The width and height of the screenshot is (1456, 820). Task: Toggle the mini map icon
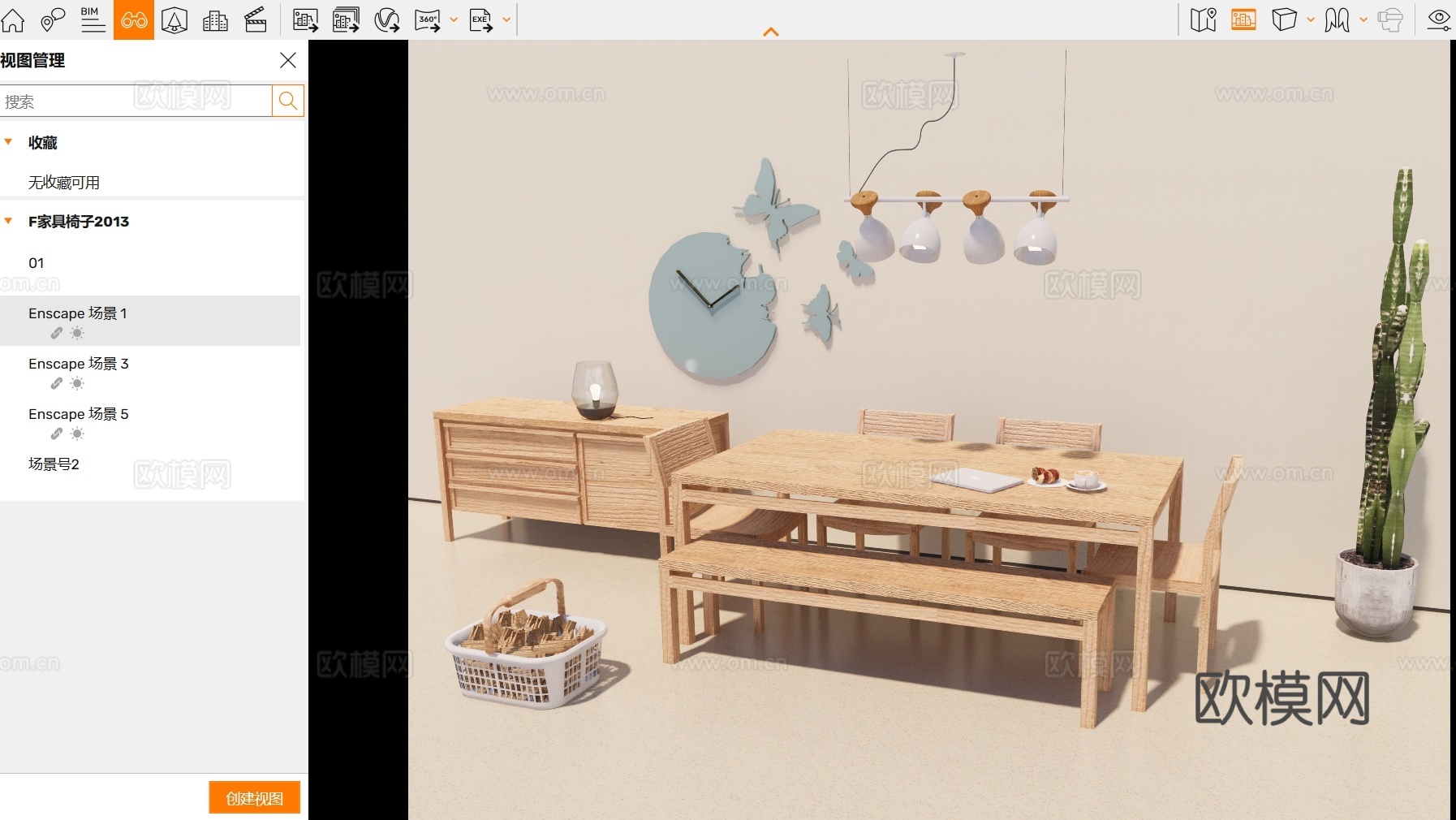(1204, 19)
